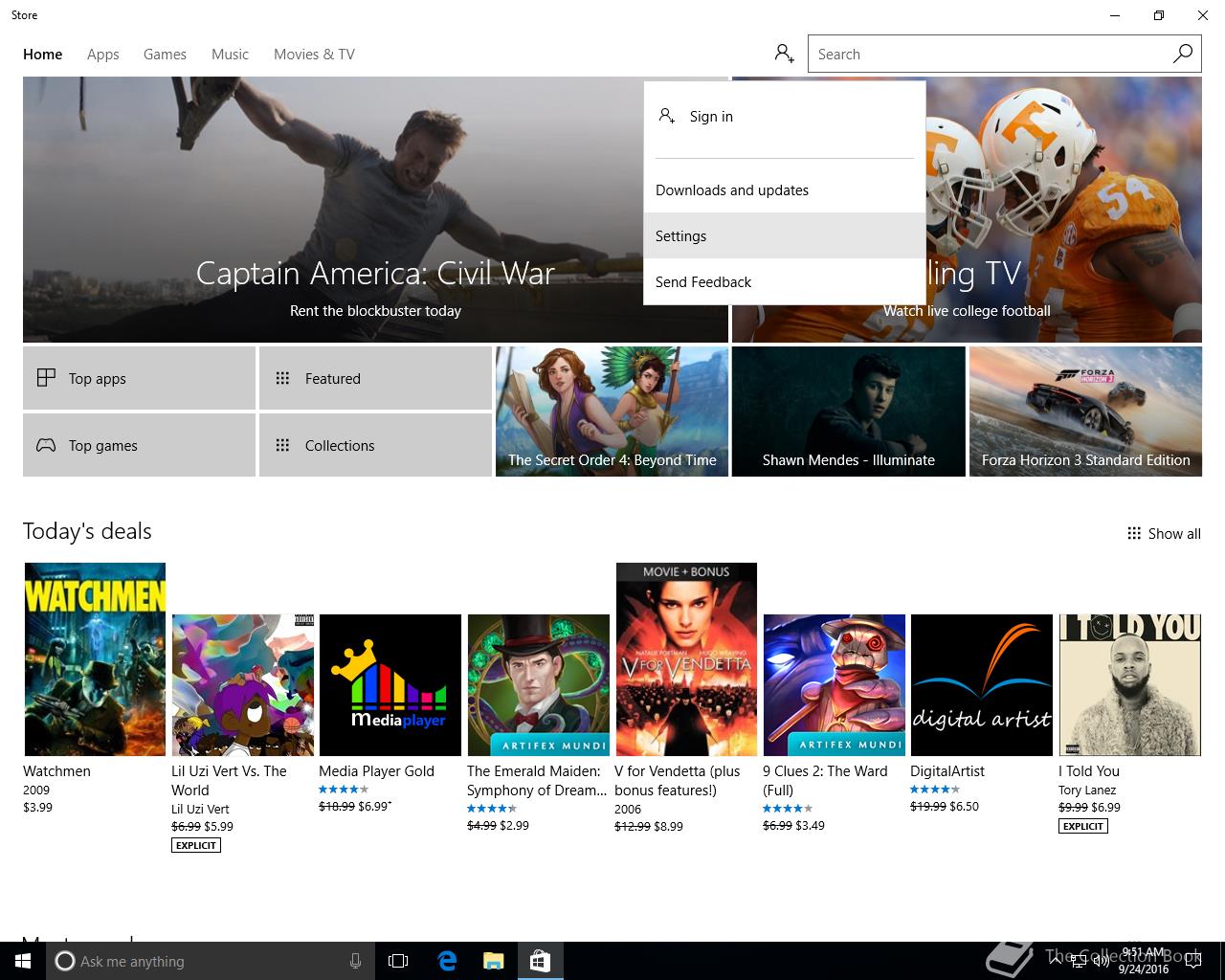Open the I Told You album cover
The width and height of the screenshot is (1225, 980).
tap(1129, 685)
